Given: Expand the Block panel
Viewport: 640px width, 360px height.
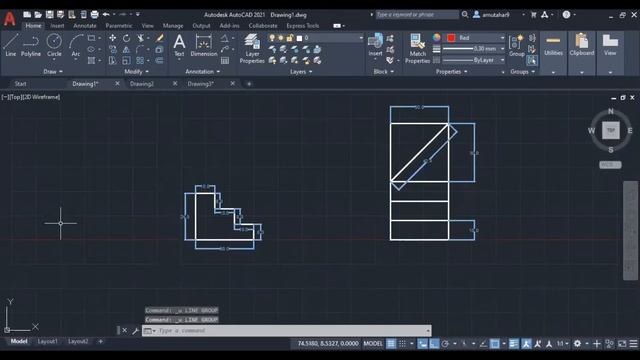Looking at the screenshot, I should 384,71.
